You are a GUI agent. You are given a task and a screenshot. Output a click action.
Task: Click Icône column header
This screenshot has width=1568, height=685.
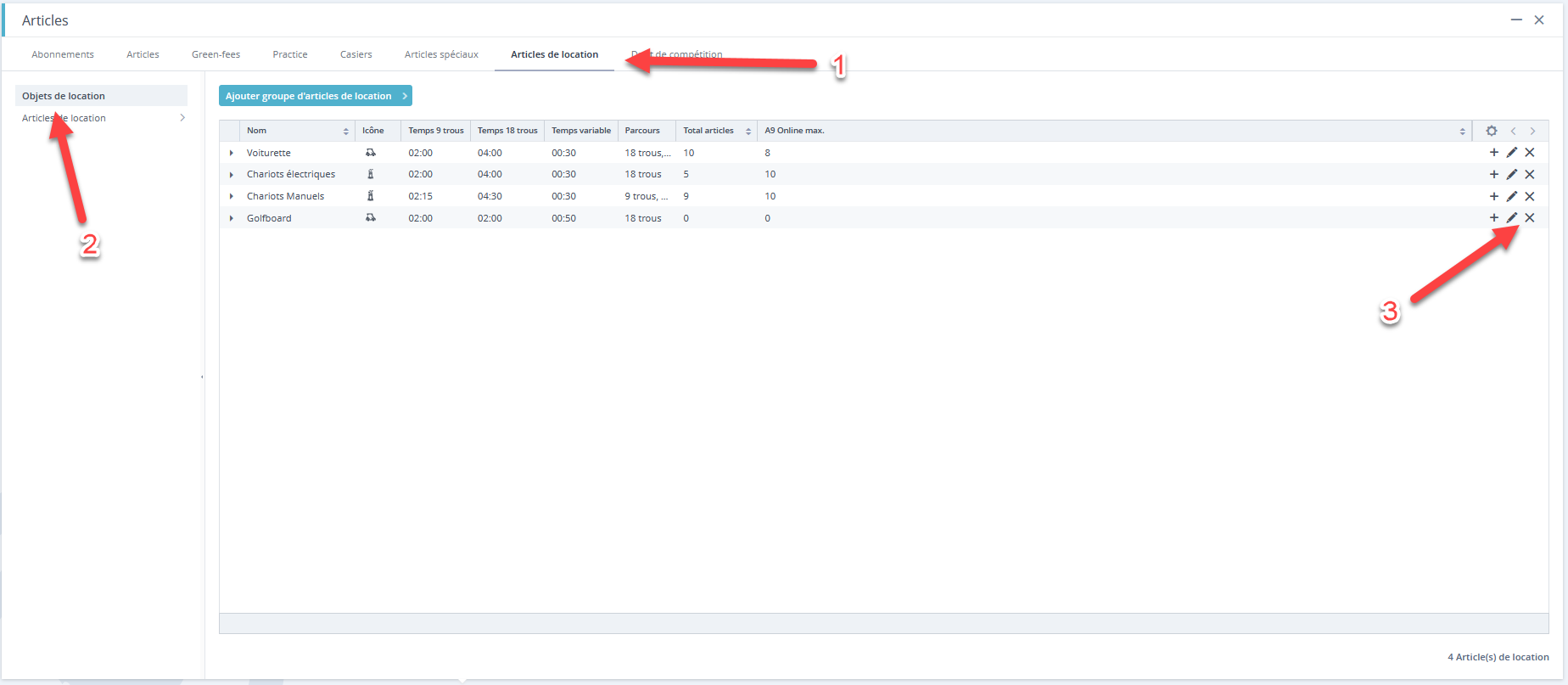378,131
